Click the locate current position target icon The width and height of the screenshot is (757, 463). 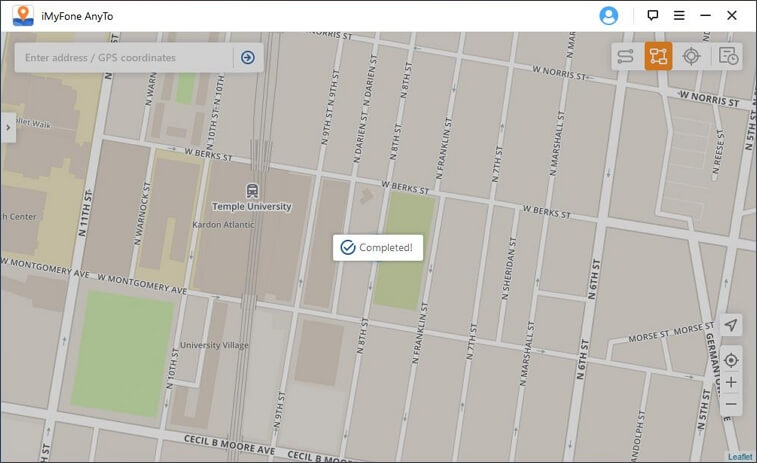[x=731, y=360]
